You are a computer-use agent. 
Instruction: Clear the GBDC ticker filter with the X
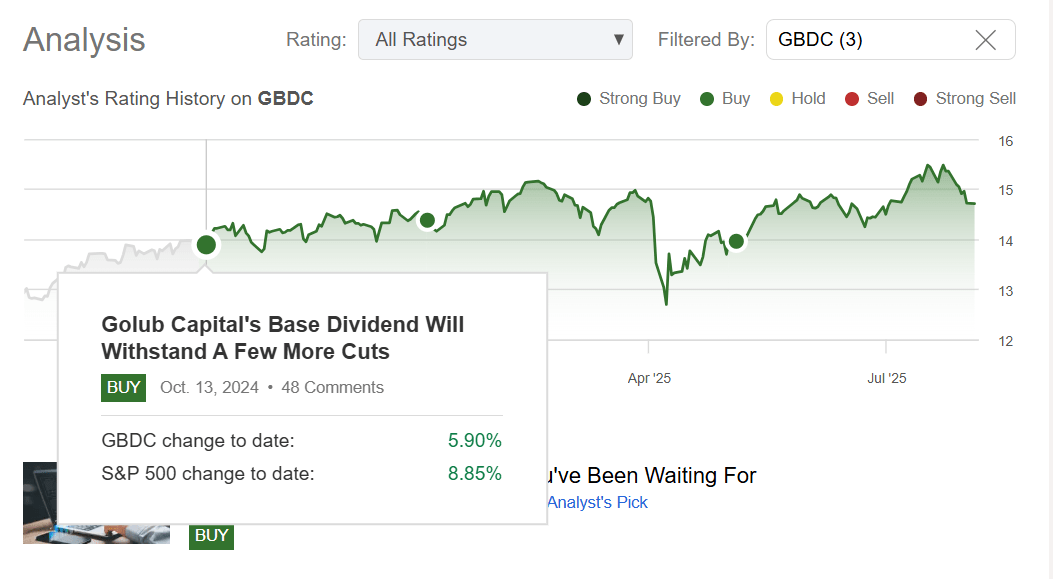(985, 39)
